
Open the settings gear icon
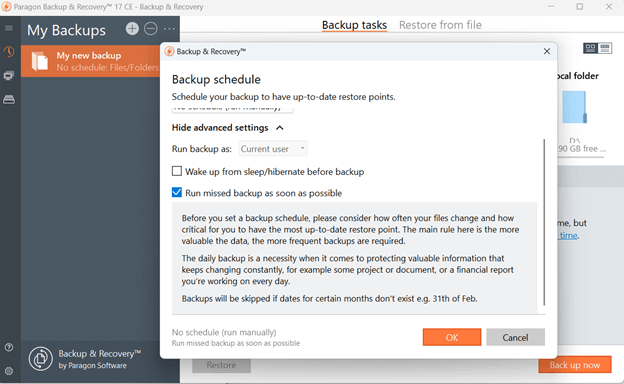coord(9,371)
